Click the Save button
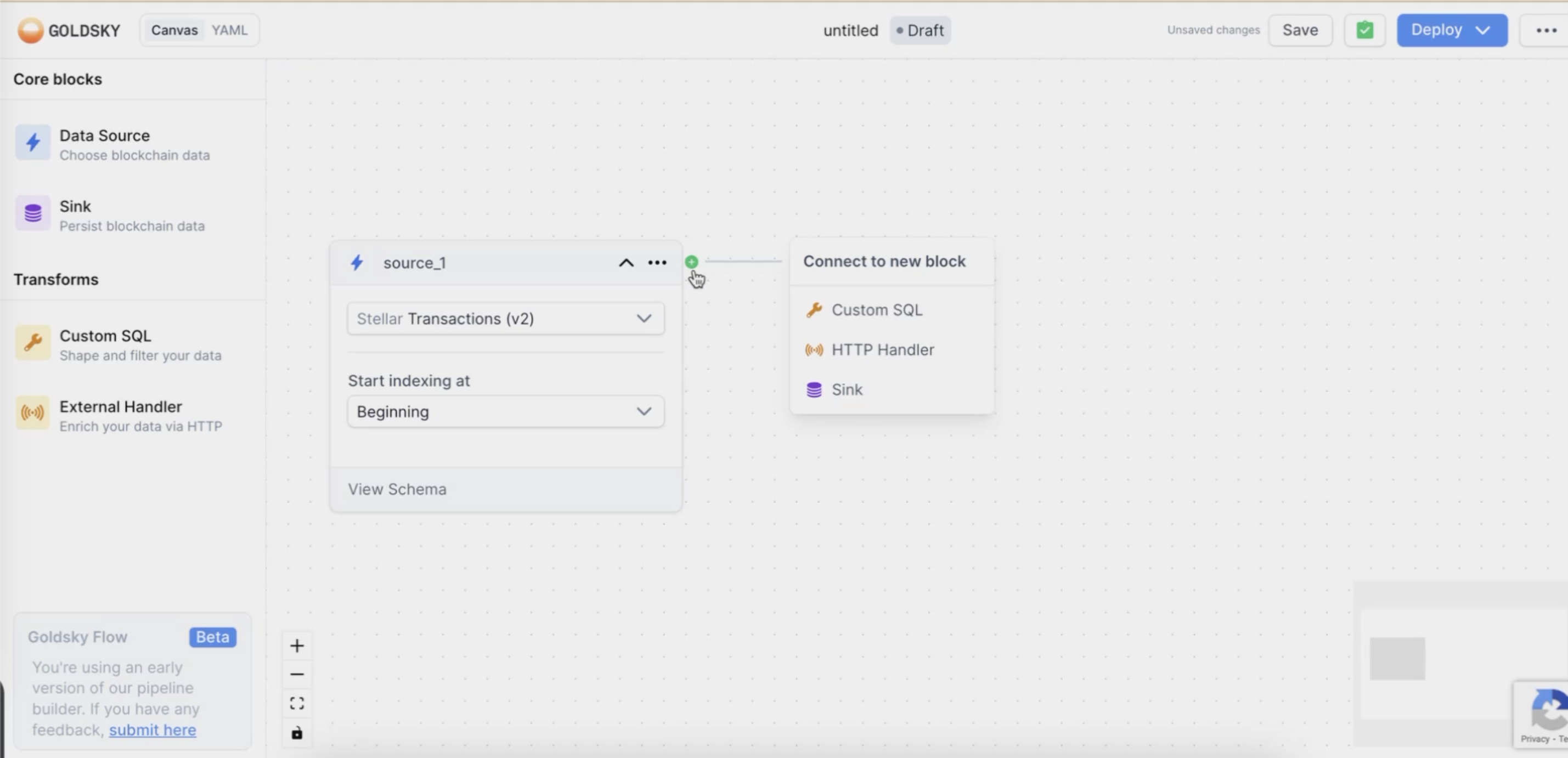The height and width of the screenshot is (758, 1568). point(1300,30)
